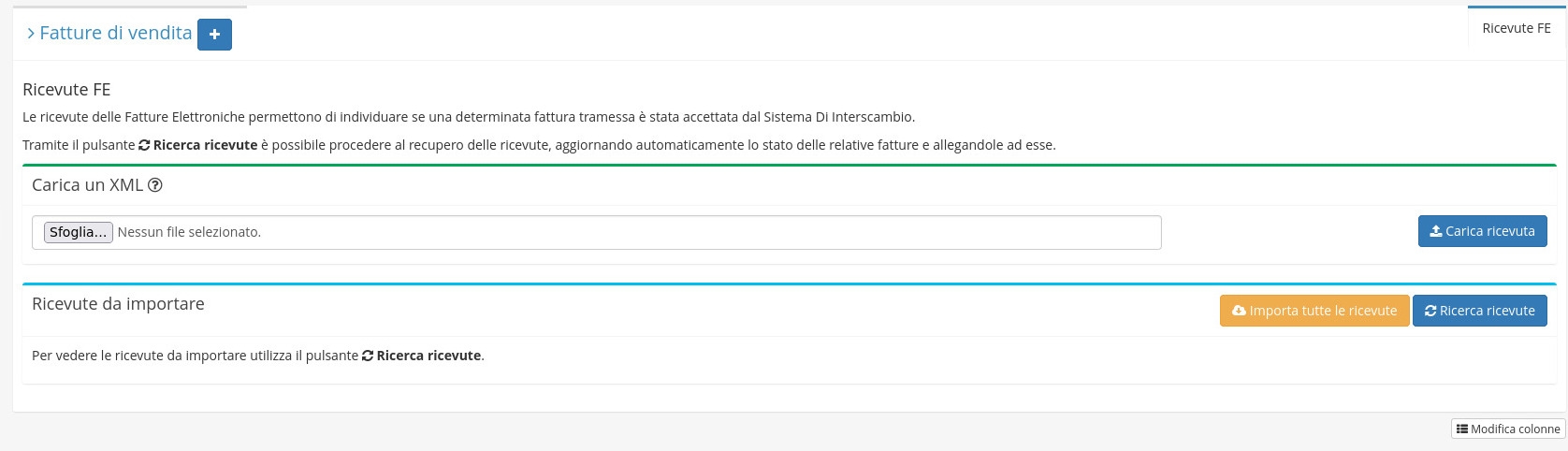Click the upload icon on Carica ricevuta
The image size is (1568, 451).
pyautogui.click(x=1436, y=231)
